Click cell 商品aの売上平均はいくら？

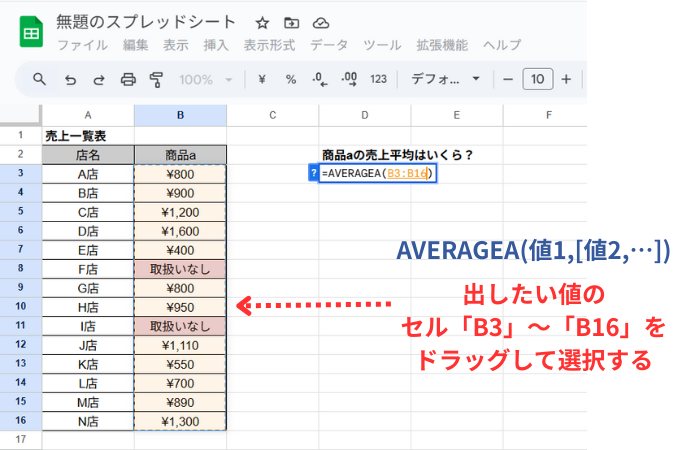click(397, 155)
